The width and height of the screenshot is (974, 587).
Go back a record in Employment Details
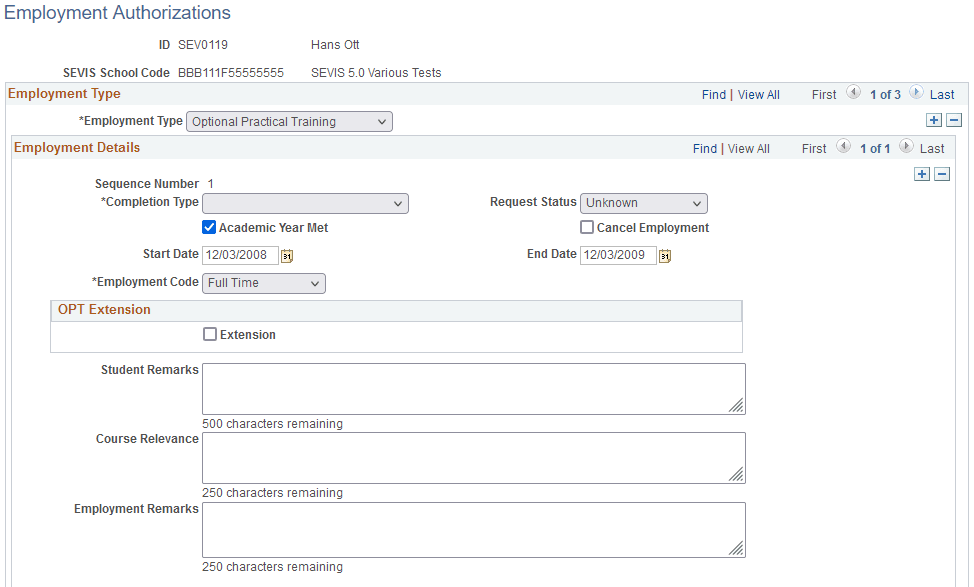coord(843,147)
